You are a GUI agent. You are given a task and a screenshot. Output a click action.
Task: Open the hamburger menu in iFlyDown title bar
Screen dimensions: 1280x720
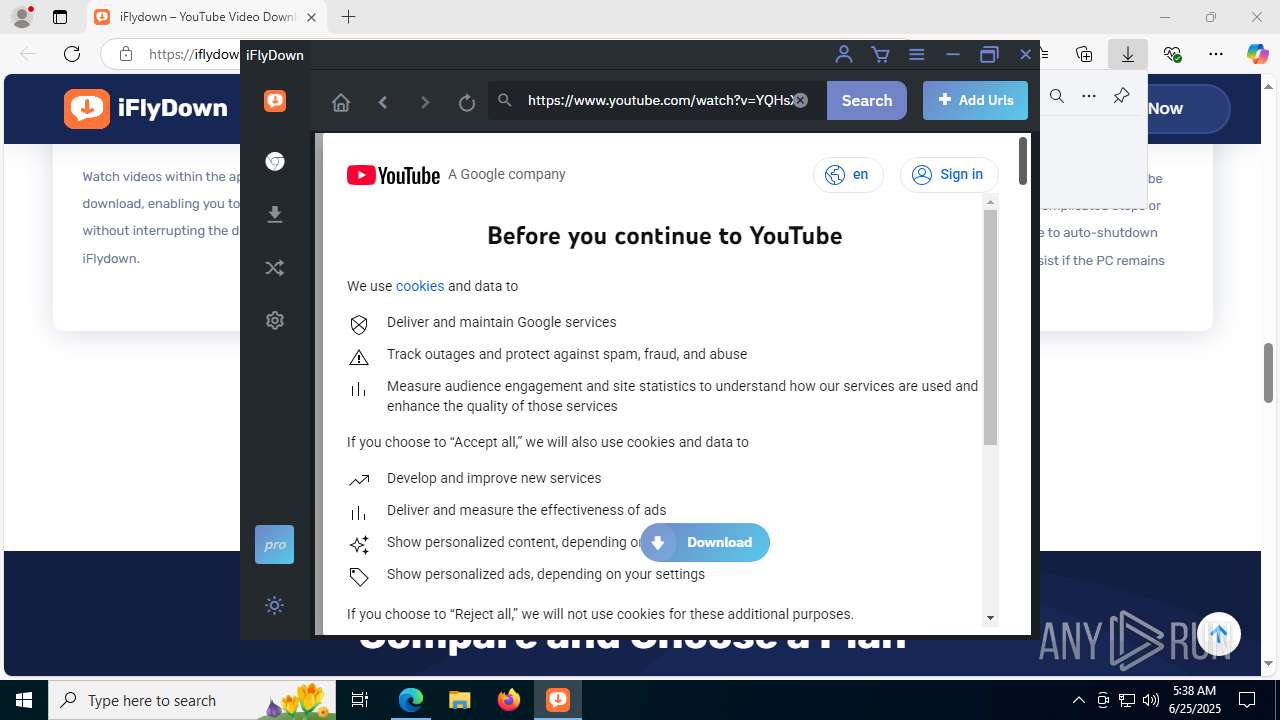coord(916,55)
